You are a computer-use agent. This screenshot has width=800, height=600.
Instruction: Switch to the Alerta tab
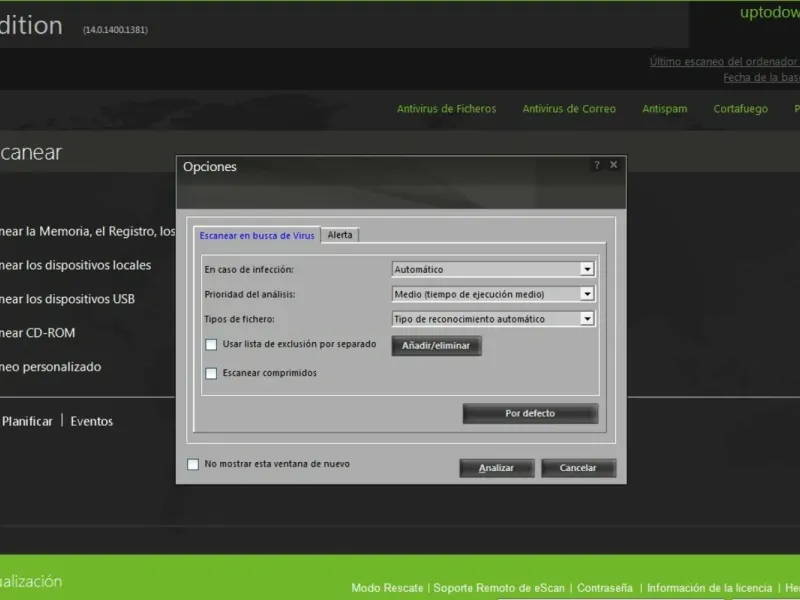[x=340, y=235]
